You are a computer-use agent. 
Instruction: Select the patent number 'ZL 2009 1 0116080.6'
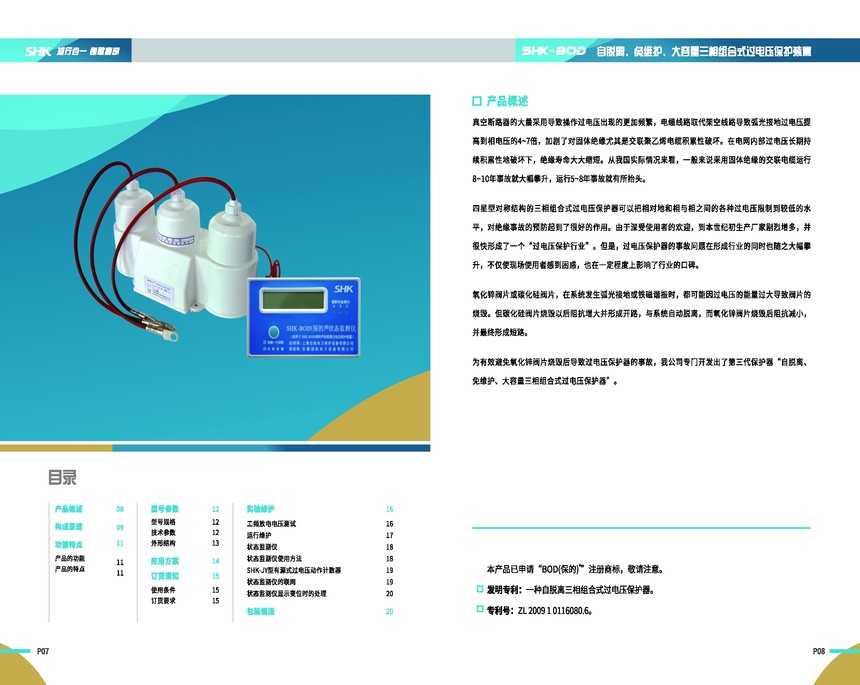click(554, 610)
